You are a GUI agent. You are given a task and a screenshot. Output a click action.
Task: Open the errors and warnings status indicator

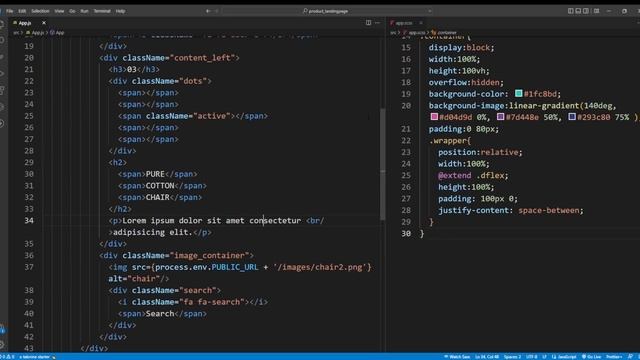click(x=7, y=357)
